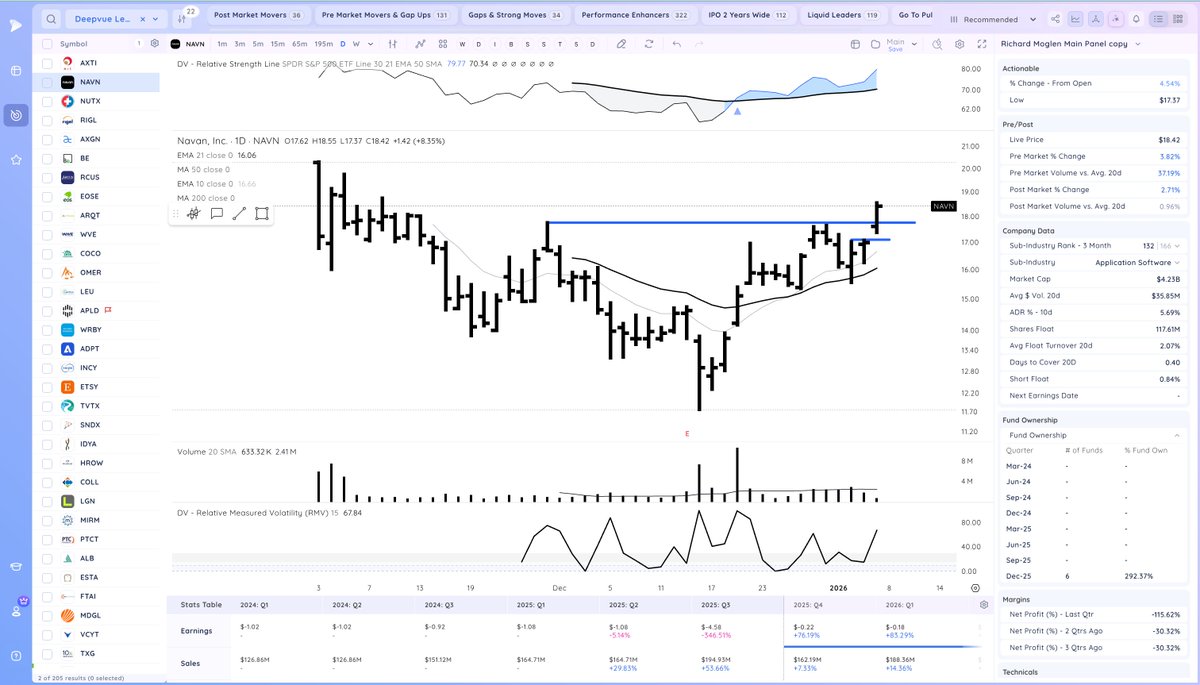This screenshot has width=1200, height=685.
Task: Select the WRBY symbol row
Action: click(x=96, y=329)
